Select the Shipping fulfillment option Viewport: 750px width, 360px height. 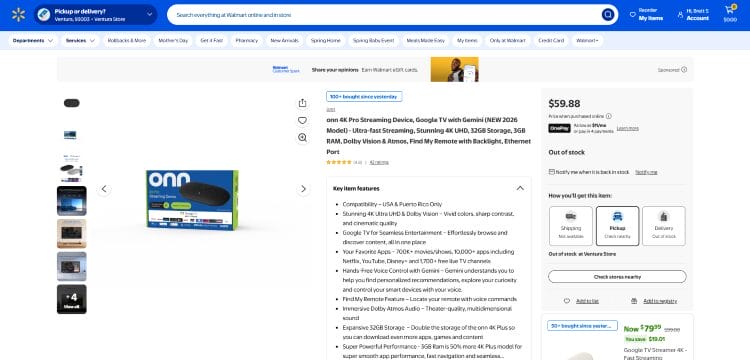571,226
